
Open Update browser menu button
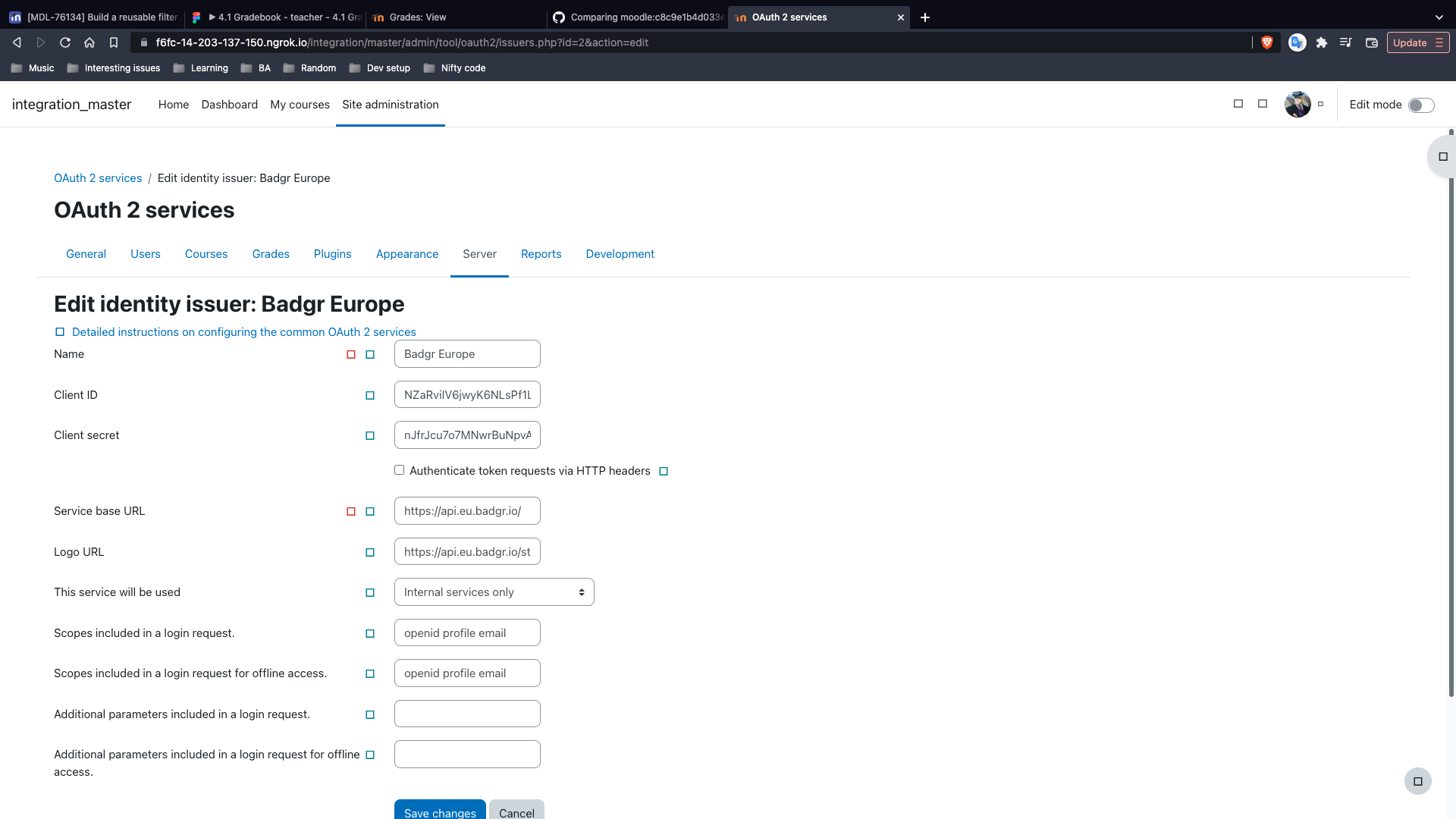(1418, 42)
